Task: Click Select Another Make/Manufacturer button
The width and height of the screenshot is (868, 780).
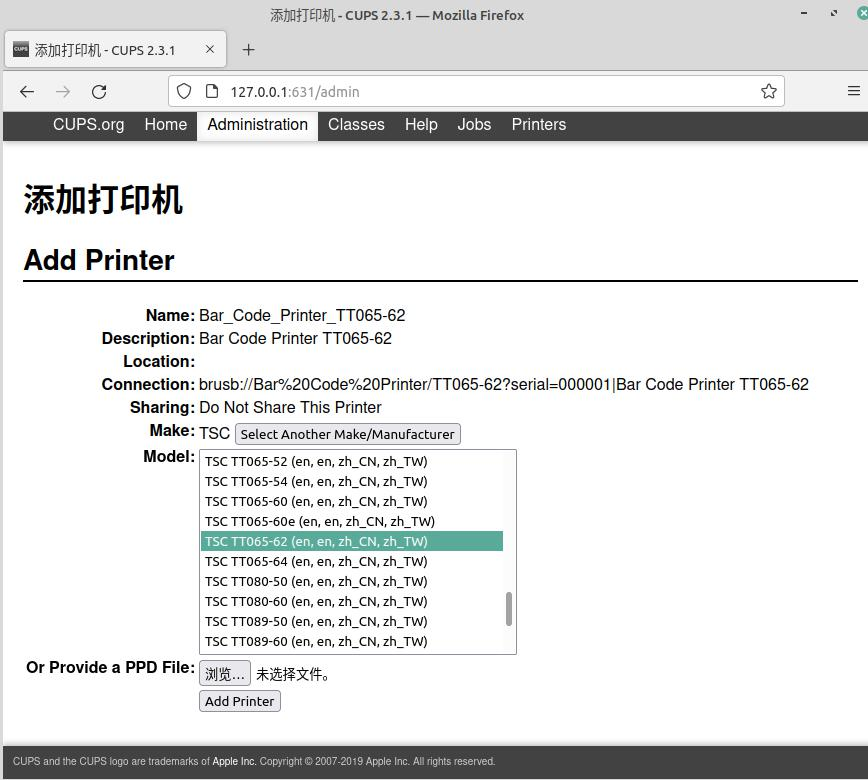Action: pyautogui.click(x=348, y=434)
